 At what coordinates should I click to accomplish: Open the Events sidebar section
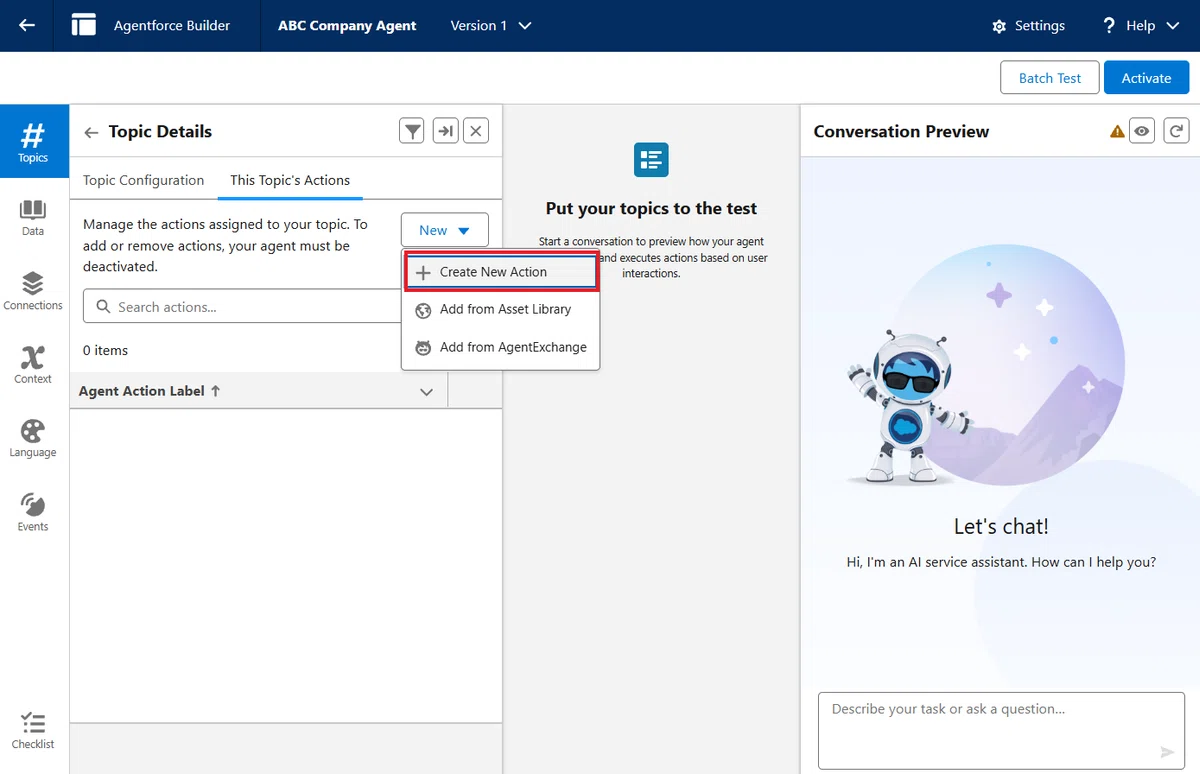coord(33,512)
